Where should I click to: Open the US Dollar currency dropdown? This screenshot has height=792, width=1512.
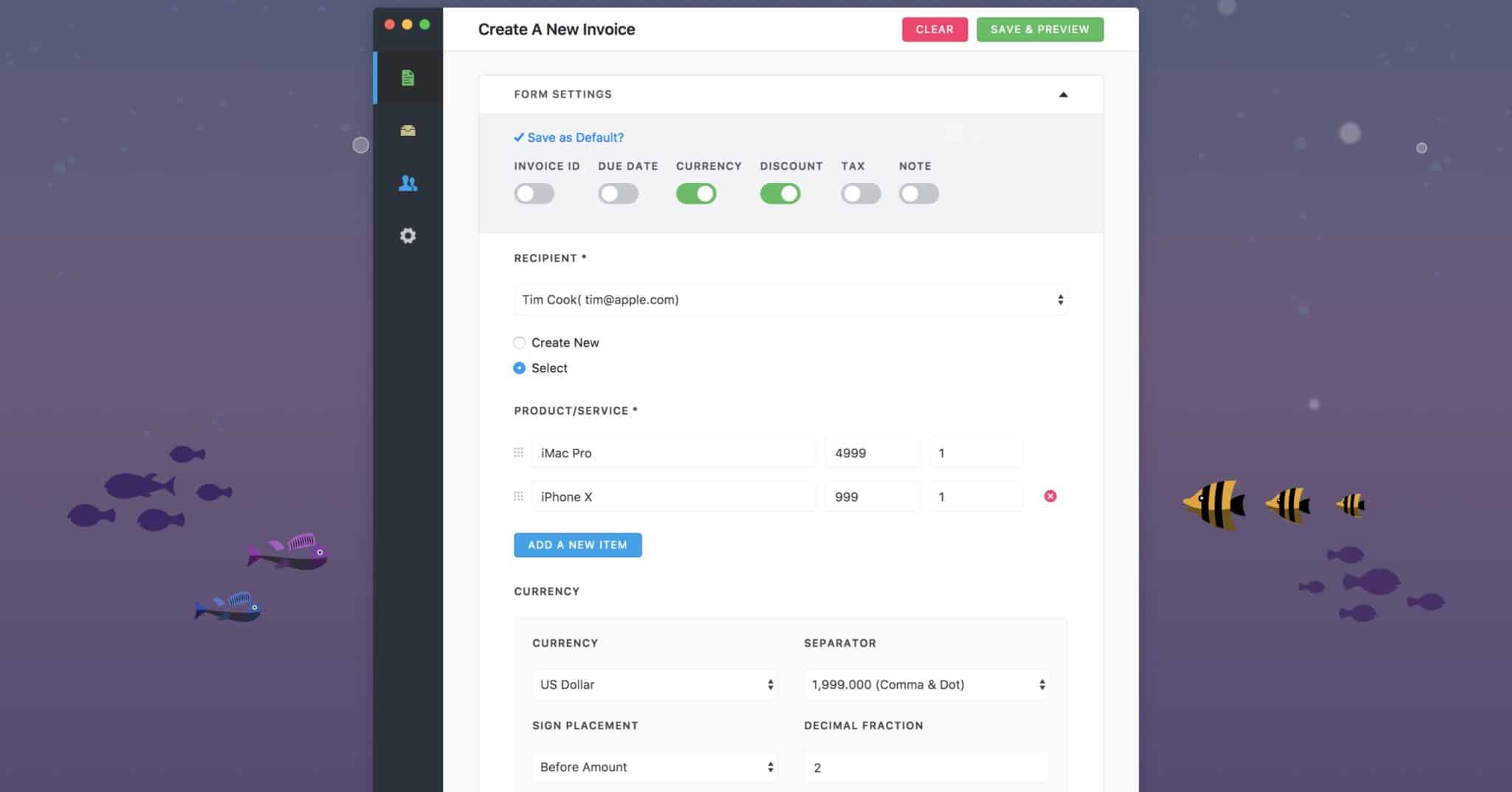tap(654, 684)
